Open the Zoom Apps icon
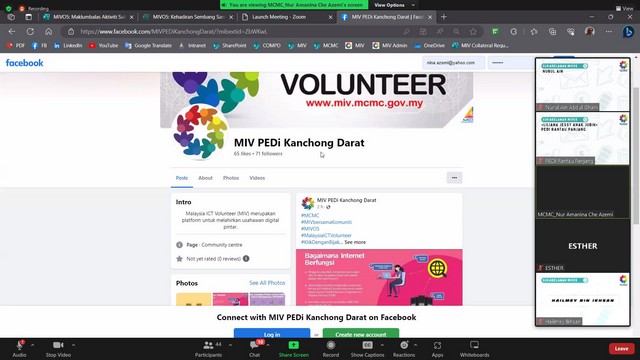 coord(437,349)
